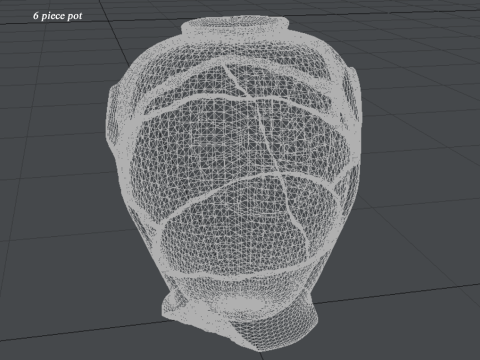This screenshot has width=480, height=360.
Task: Click the wireframe pot model
Action: pyautogui.click(x=233, y=183)
